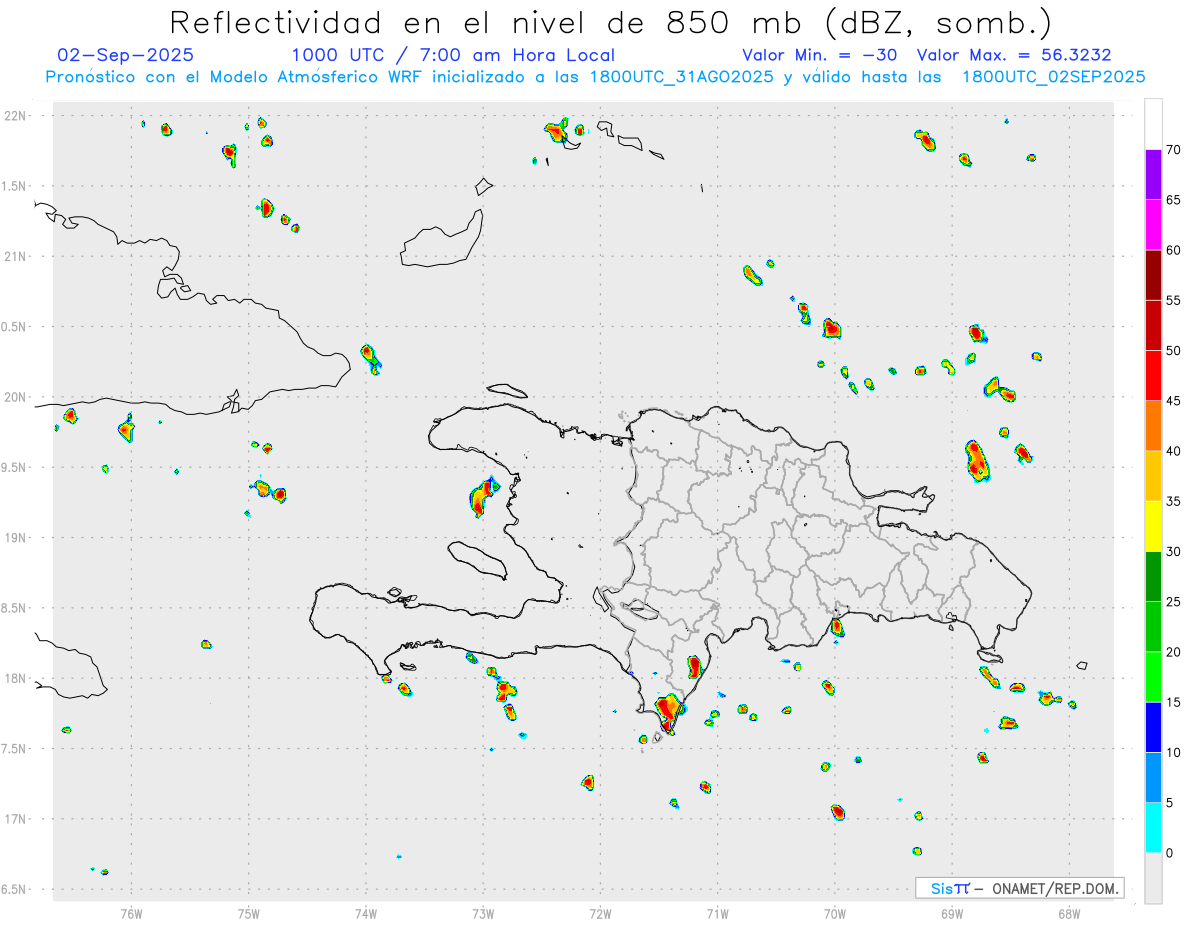Viewport: 1200px width, 927px height.
Task: Click the '20N' latitude axis label
Action: (x=16, y=398)
